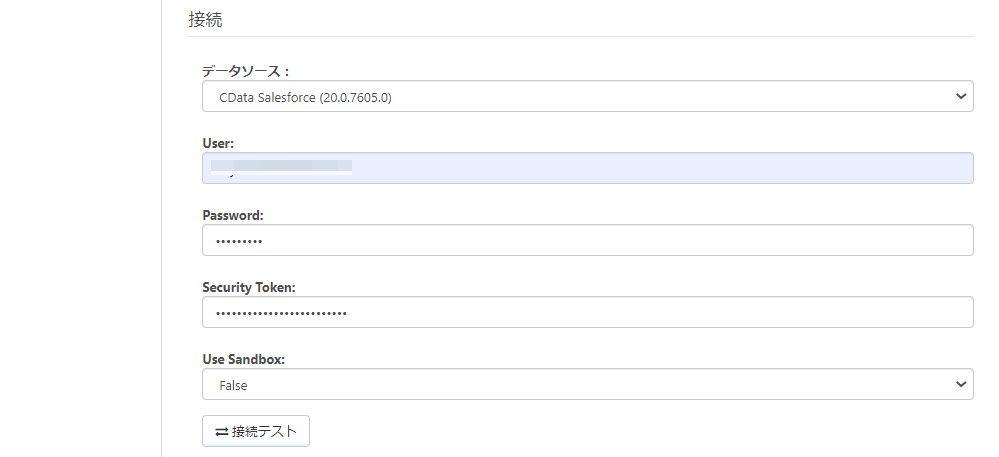Expand the Use Sandbox dropdown
The height and width of the screenshot is (457, 999).
pos(587,385)
